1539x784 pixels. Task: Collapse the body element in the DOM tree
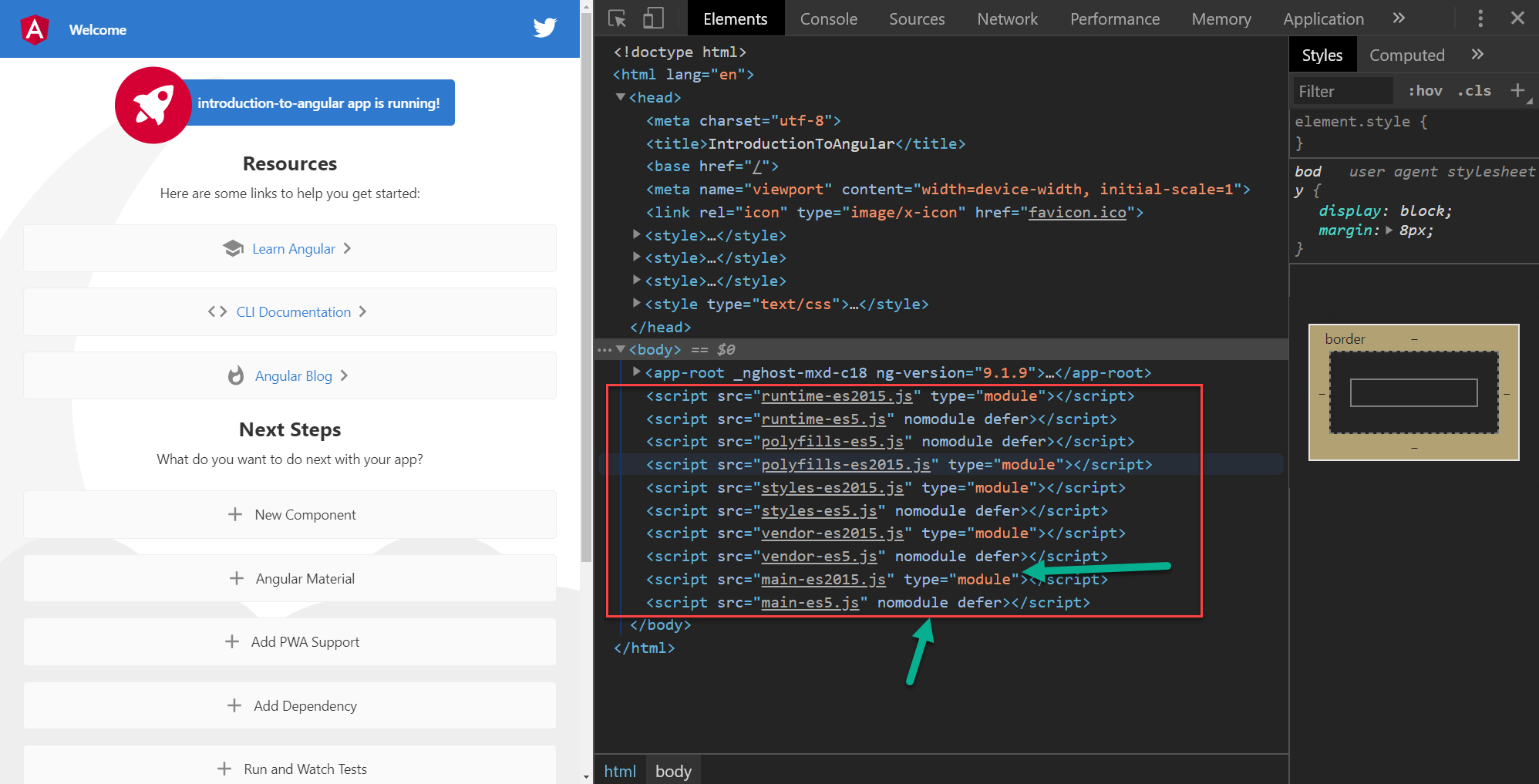pos(620,349)
